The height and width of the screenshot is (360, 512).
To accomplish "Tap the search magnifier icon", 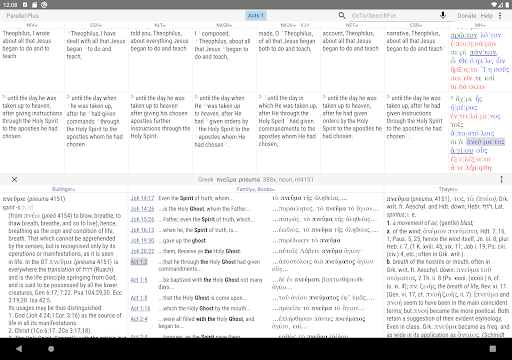I will 342,15.
